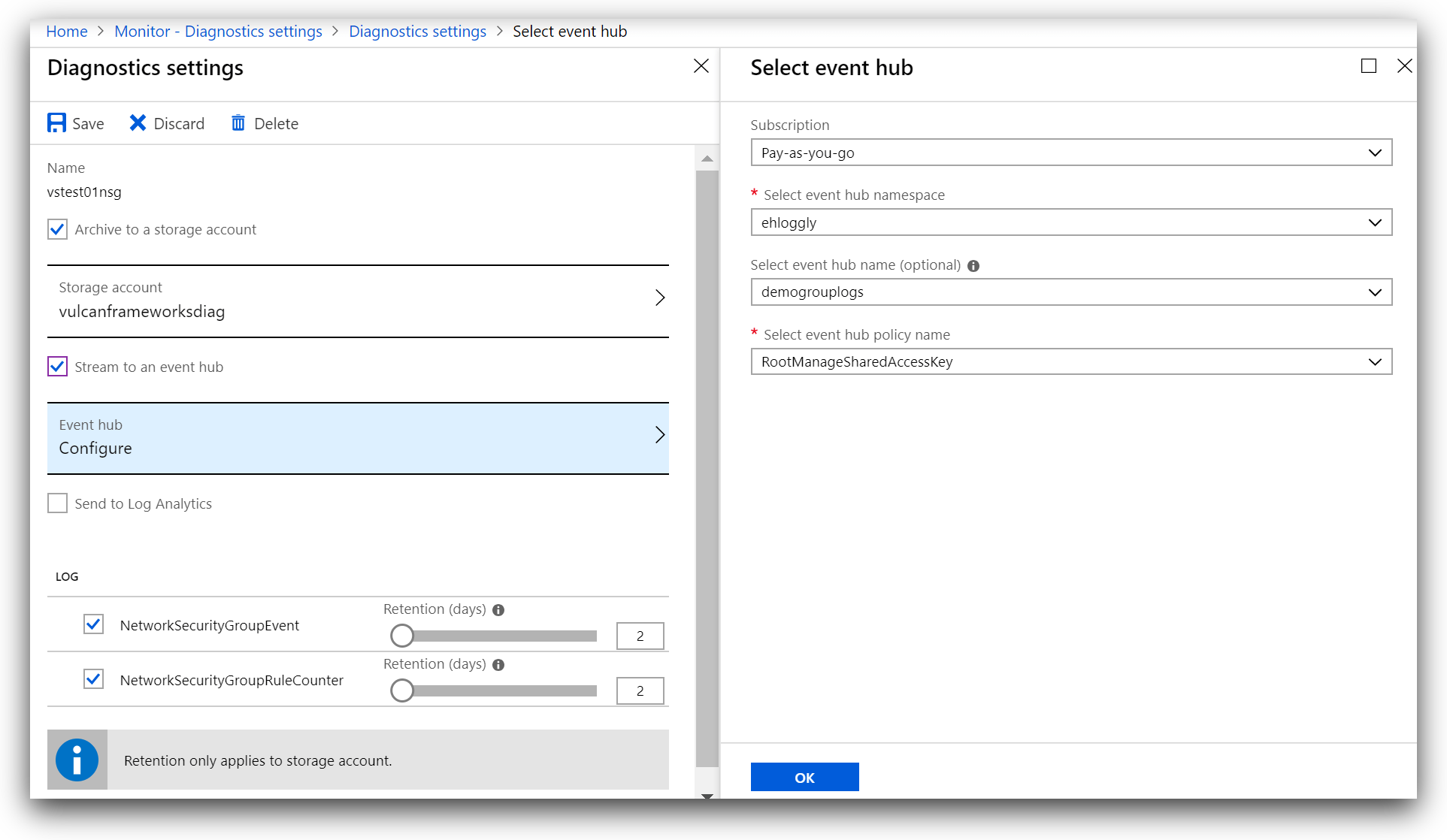
Task: Close the Diagnostics settings blade
Action: pos(701,66)
